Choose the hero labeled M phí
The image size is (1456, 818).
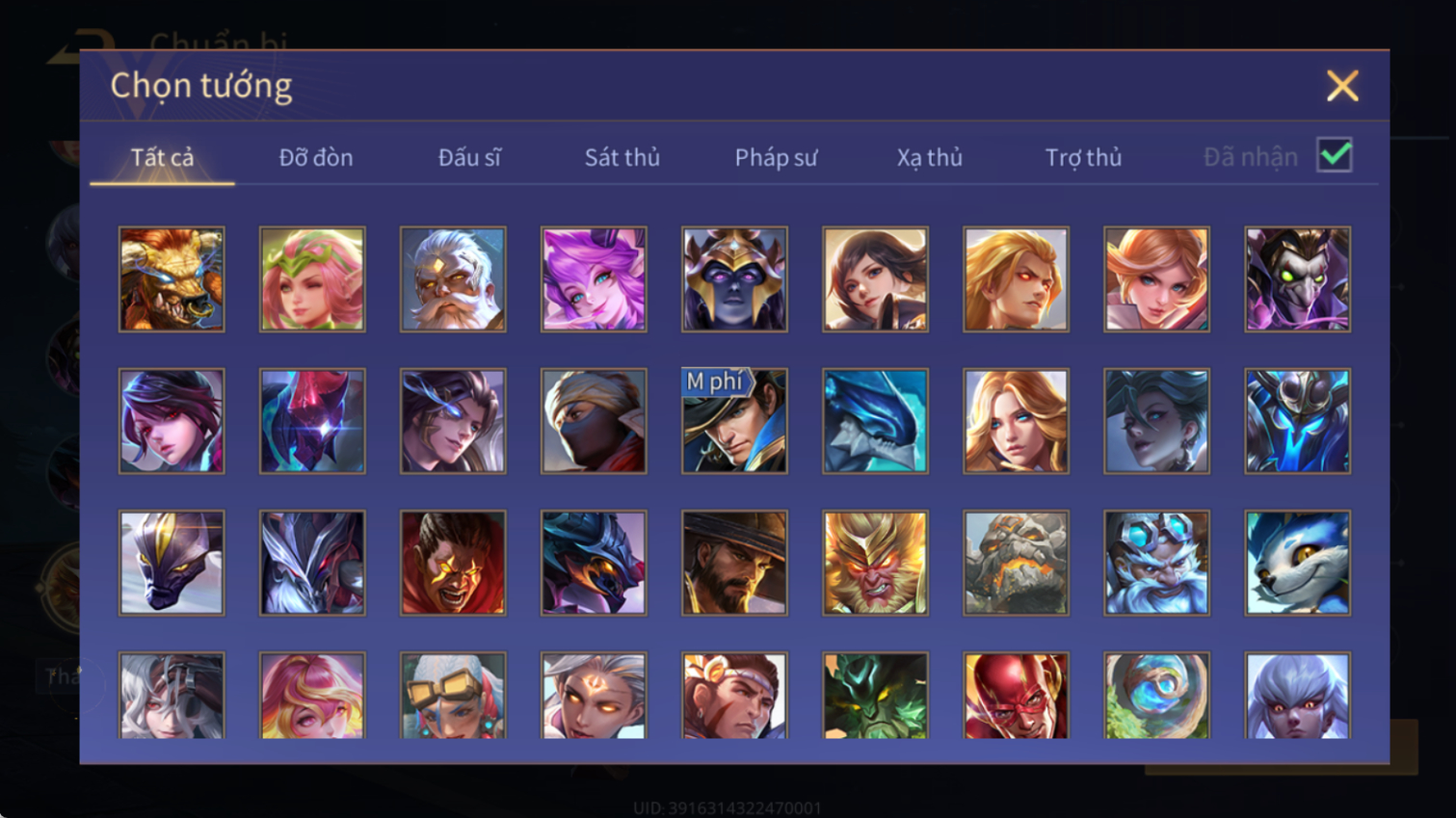tap(734, 421)
